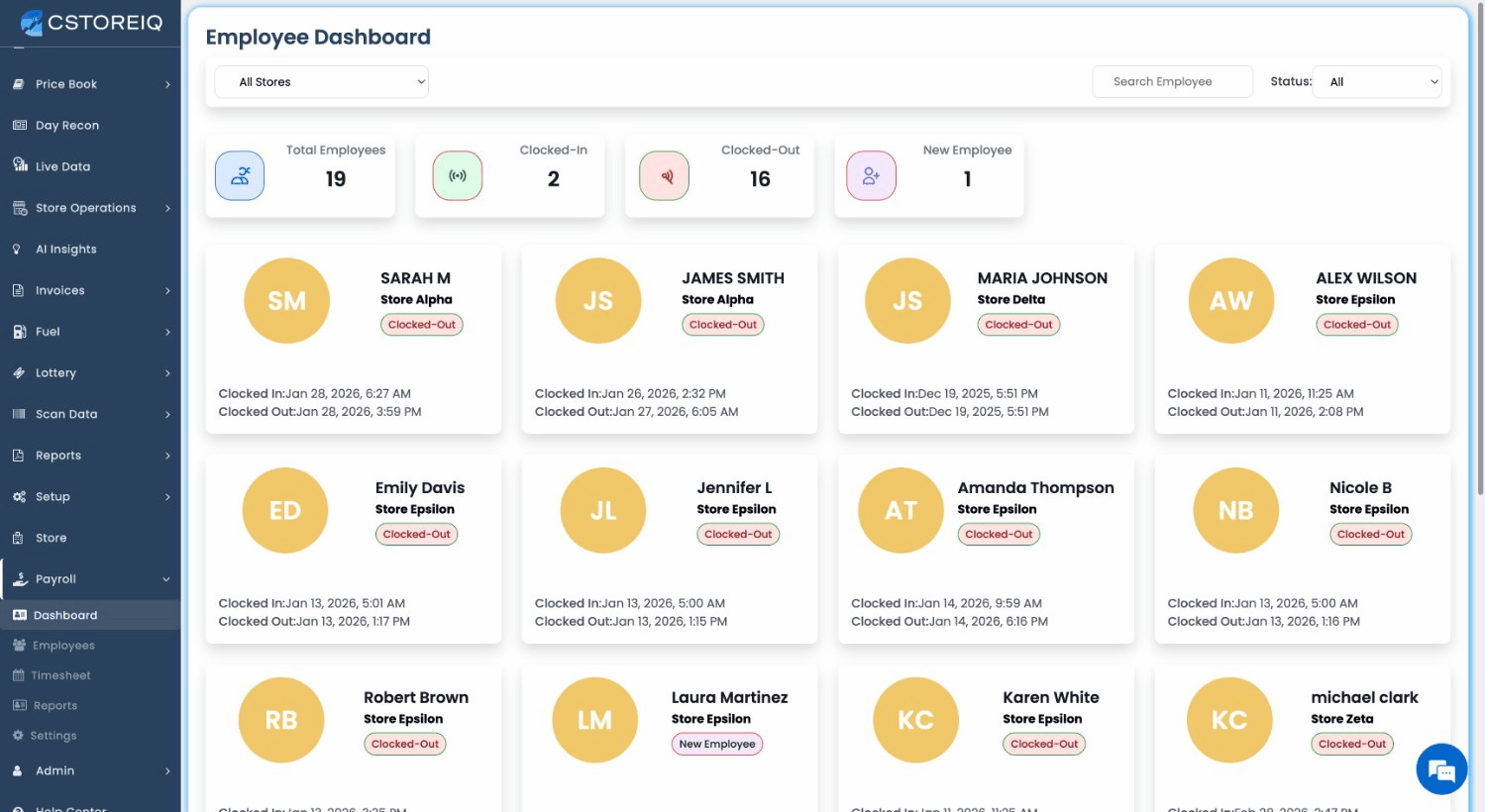Click the CStoreIQ logo

91,23
